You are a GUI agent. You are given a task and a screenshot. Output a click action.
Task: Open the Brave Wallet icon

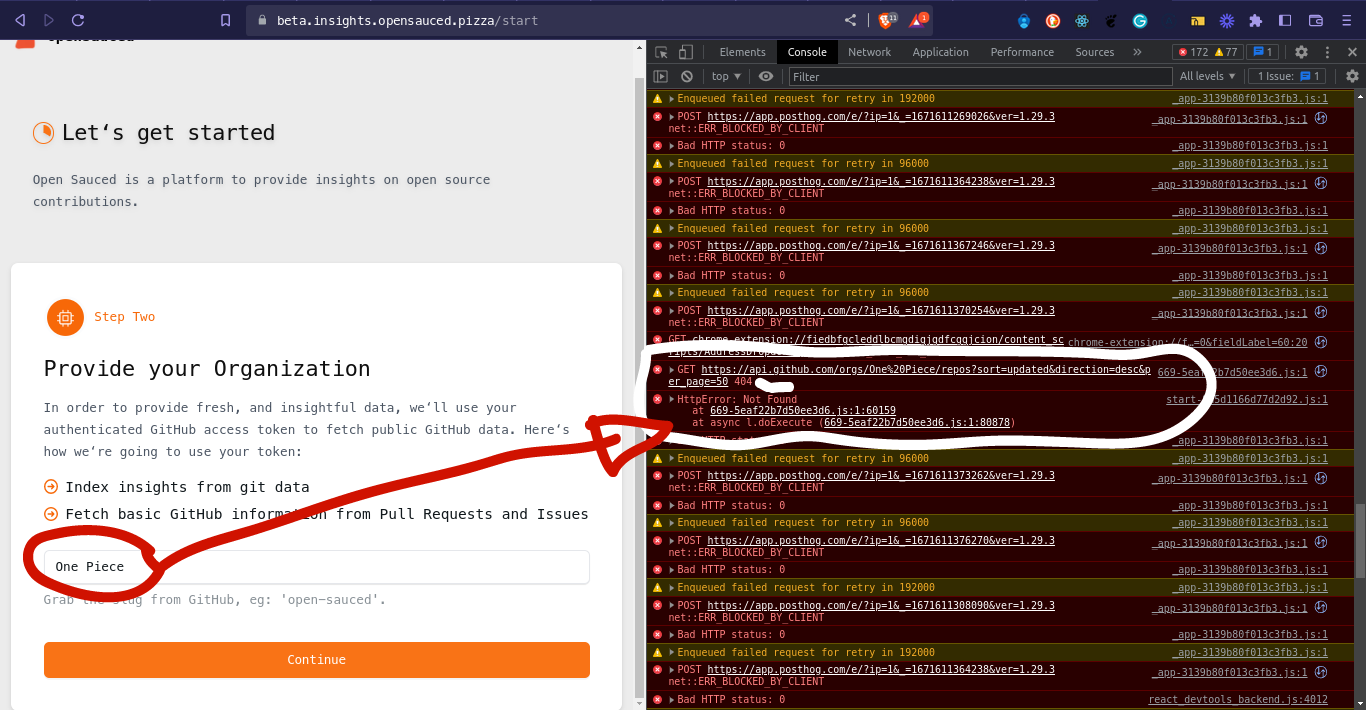point(1315,19)
